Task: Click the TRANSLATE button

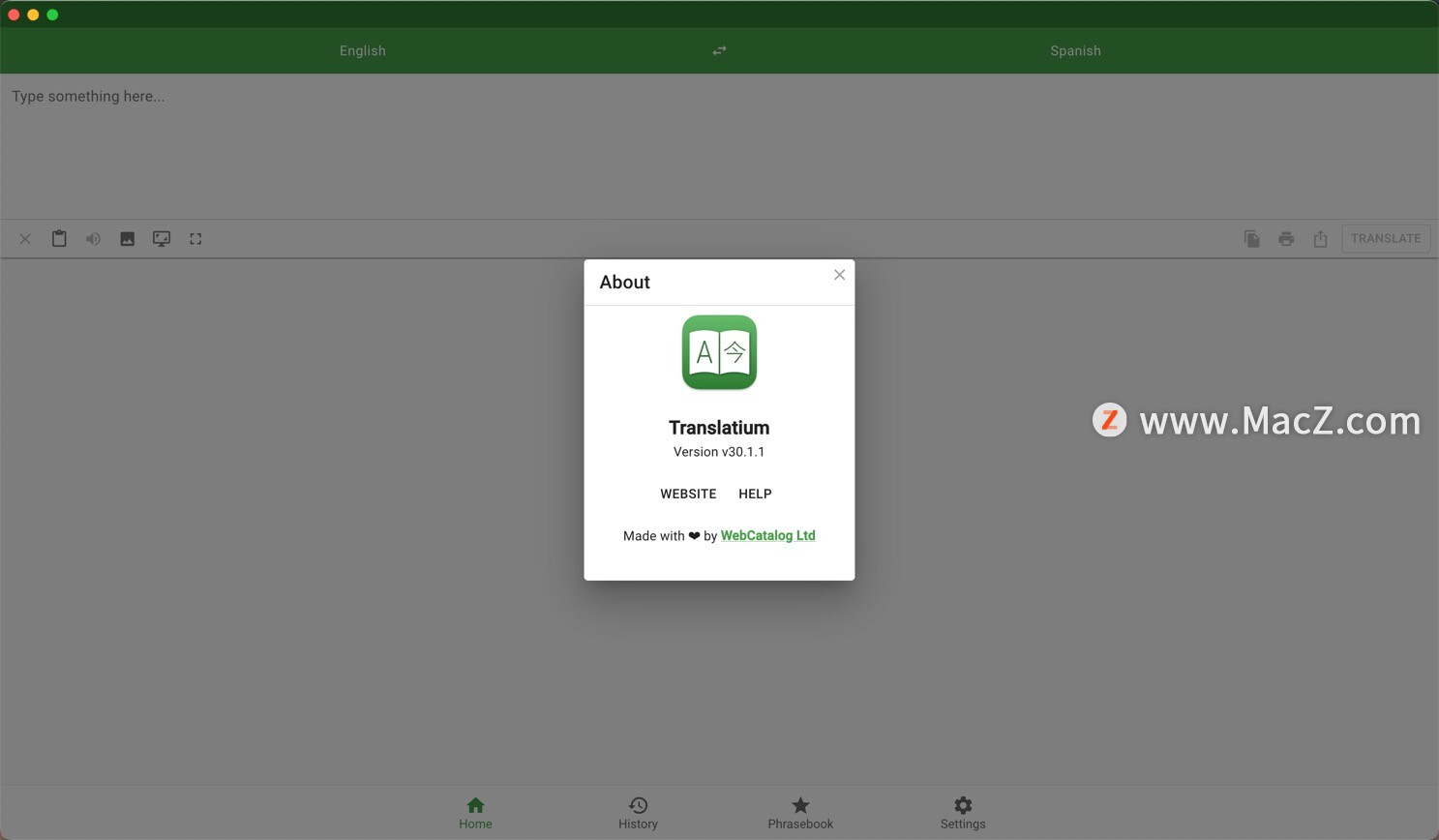Action: 1386,238
